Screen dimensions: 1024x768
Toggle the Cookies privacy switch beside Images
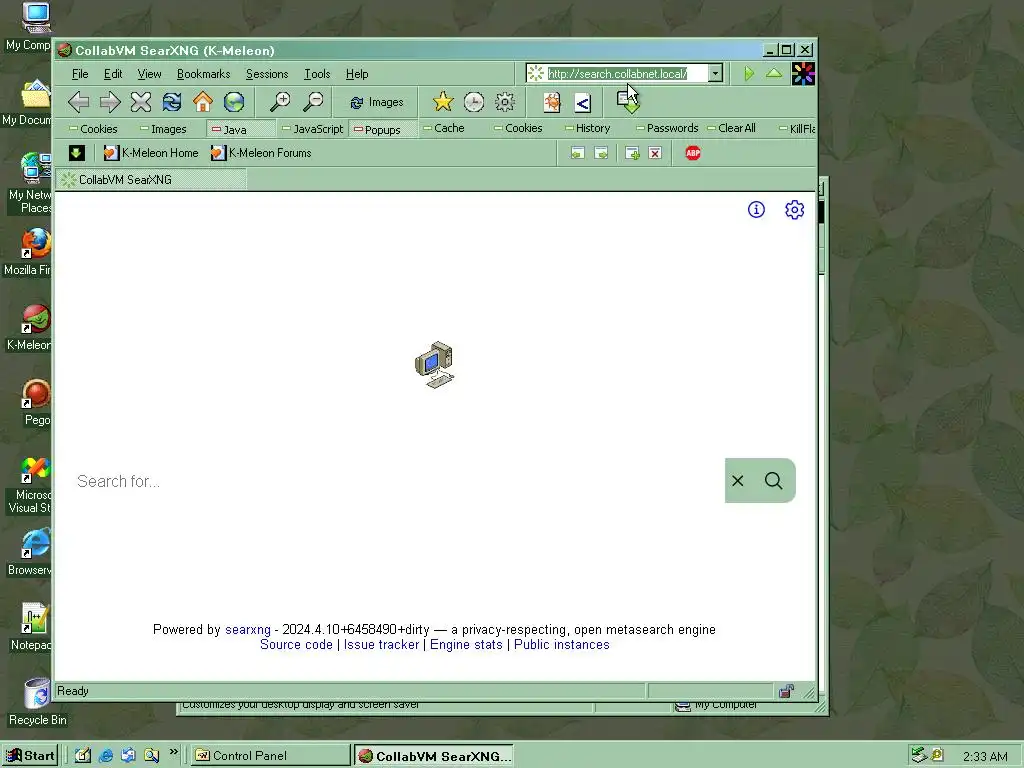[93, 129]
